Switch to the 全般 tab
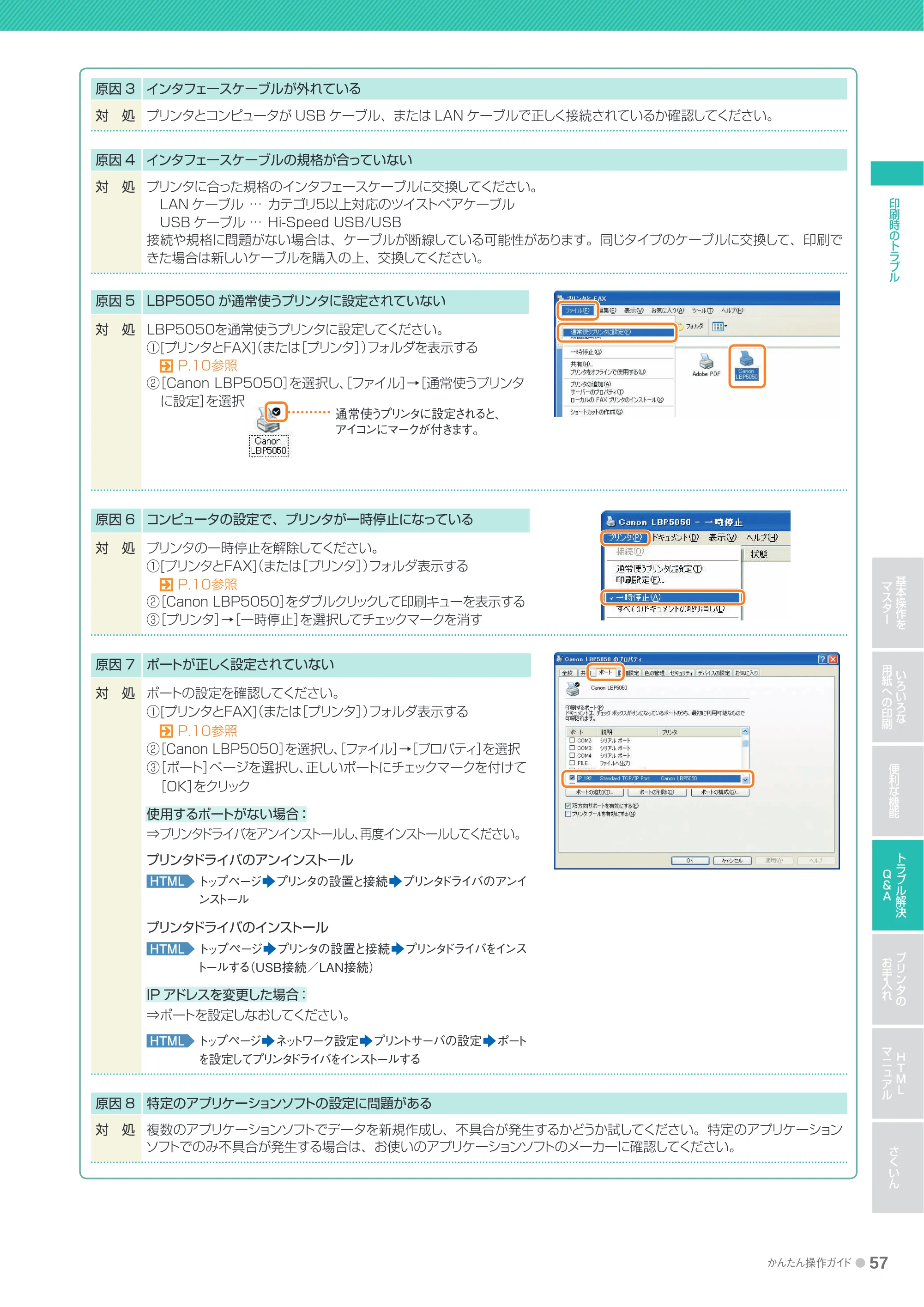924x1307 pixels. tap(567, 673)
